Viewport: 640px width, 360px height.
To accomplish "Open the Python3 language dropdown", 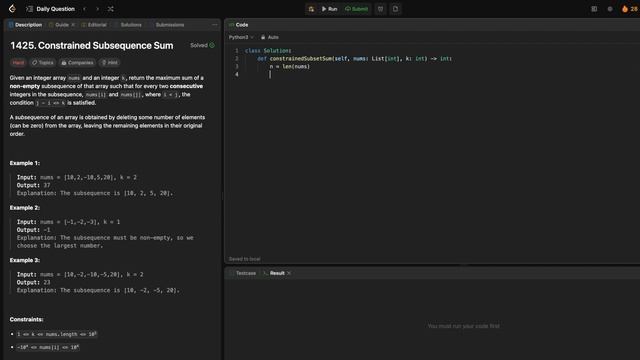I will click(x=241, y=37).
